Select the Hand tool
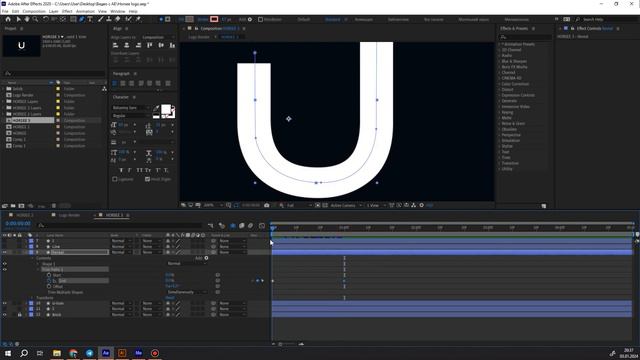The width and height of the screenshot is (640, 360). (x=27, y=19)
